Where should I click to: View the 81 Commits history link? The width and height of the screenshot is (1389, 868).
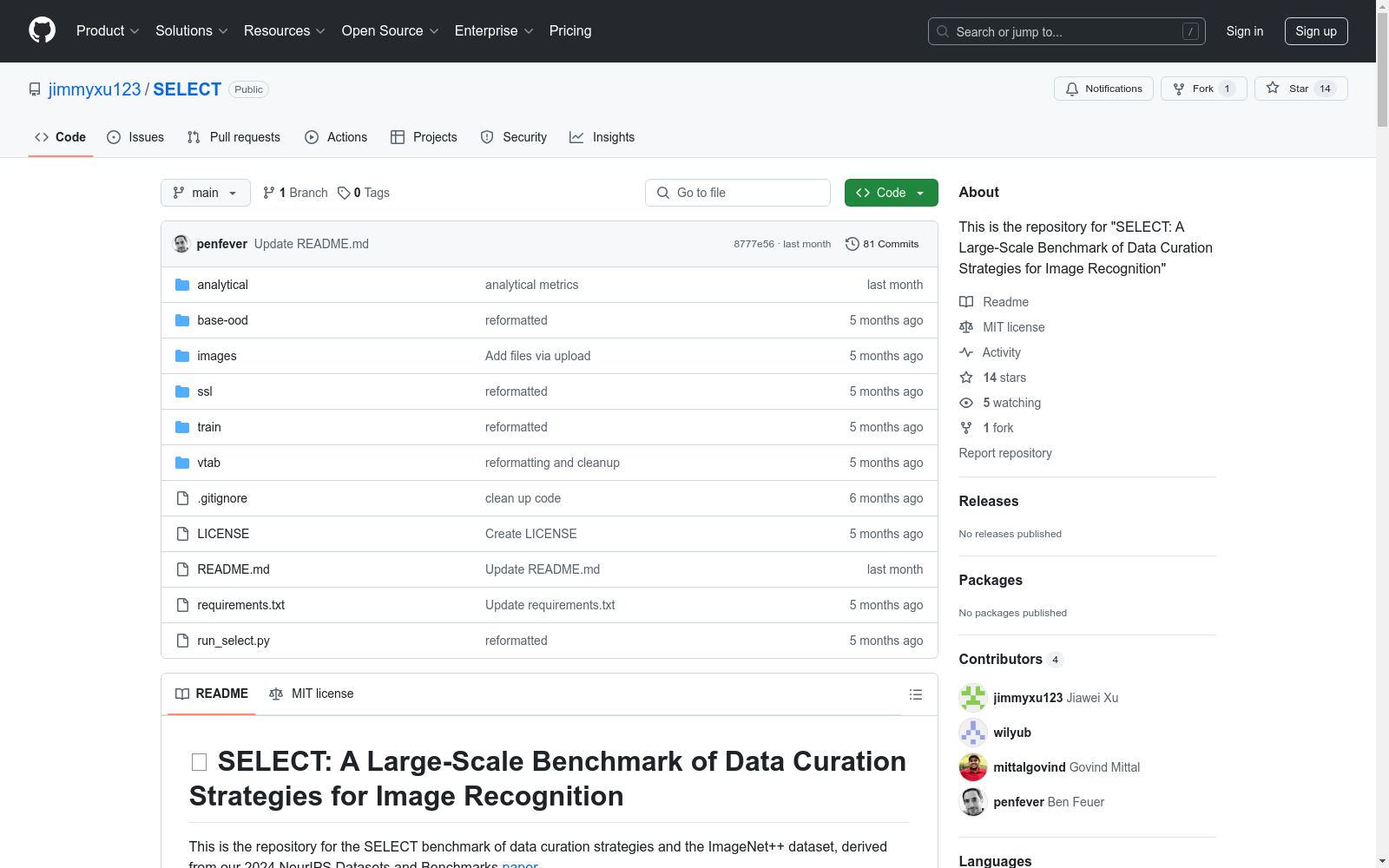click(882, 244)
